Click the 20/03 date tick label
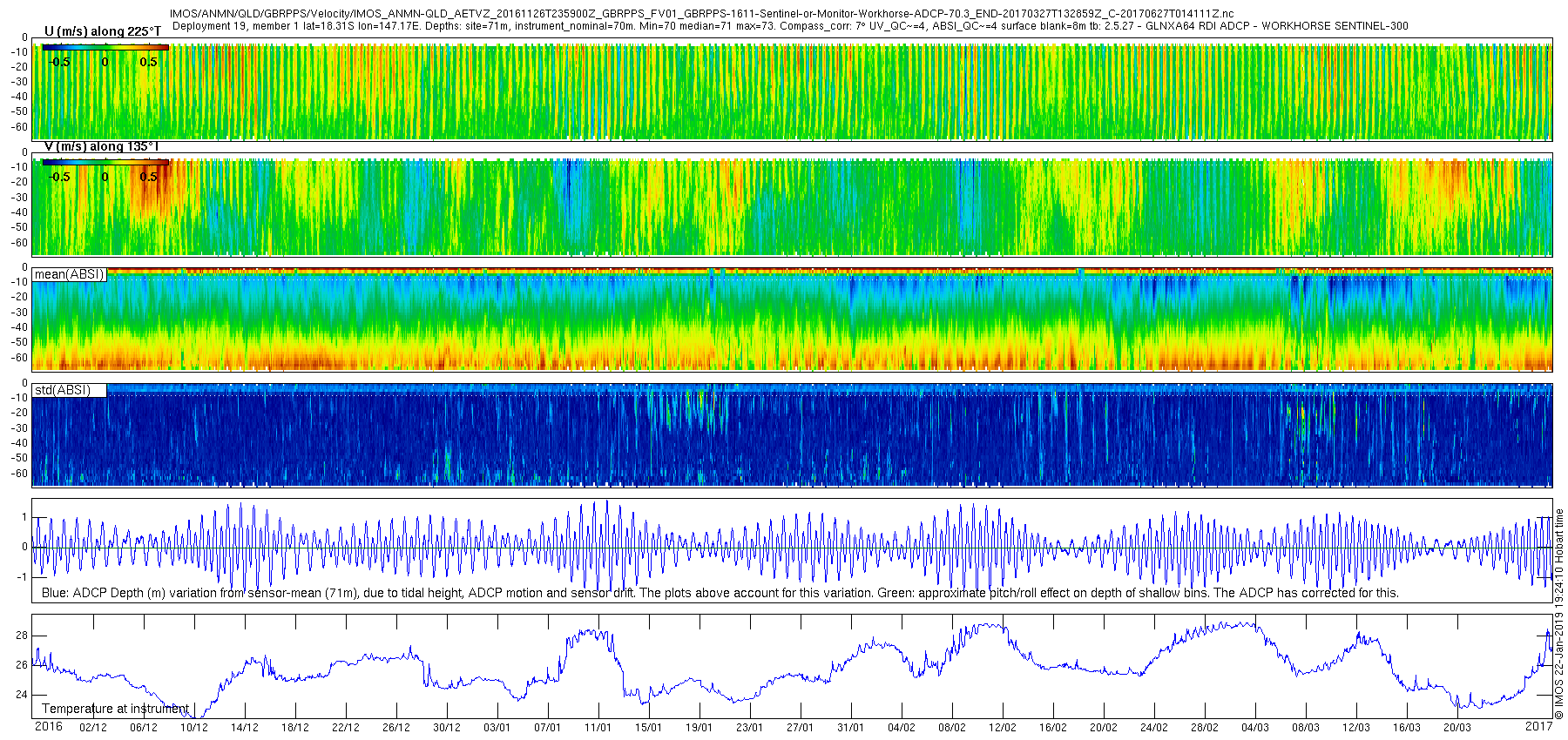Image resolution: width=1568 pixels, height=740 pixels. pos(1457,728)
